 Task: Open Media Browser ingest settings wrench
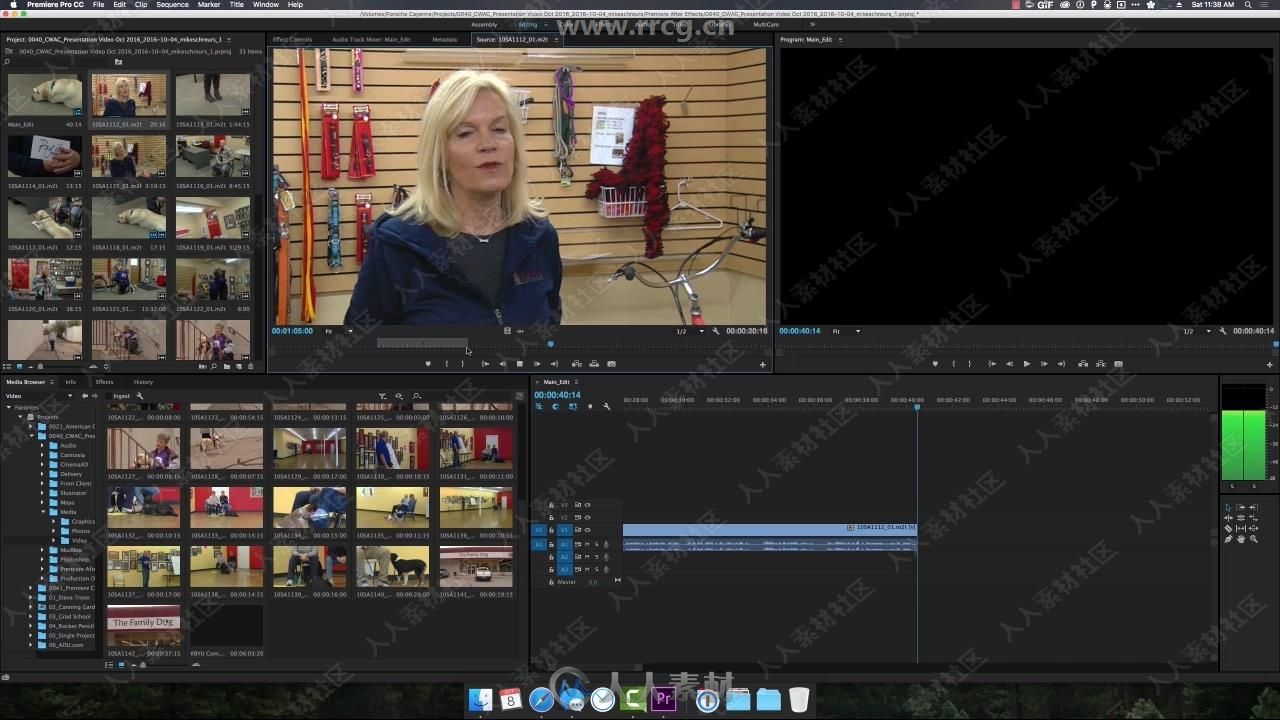[140, 396]
